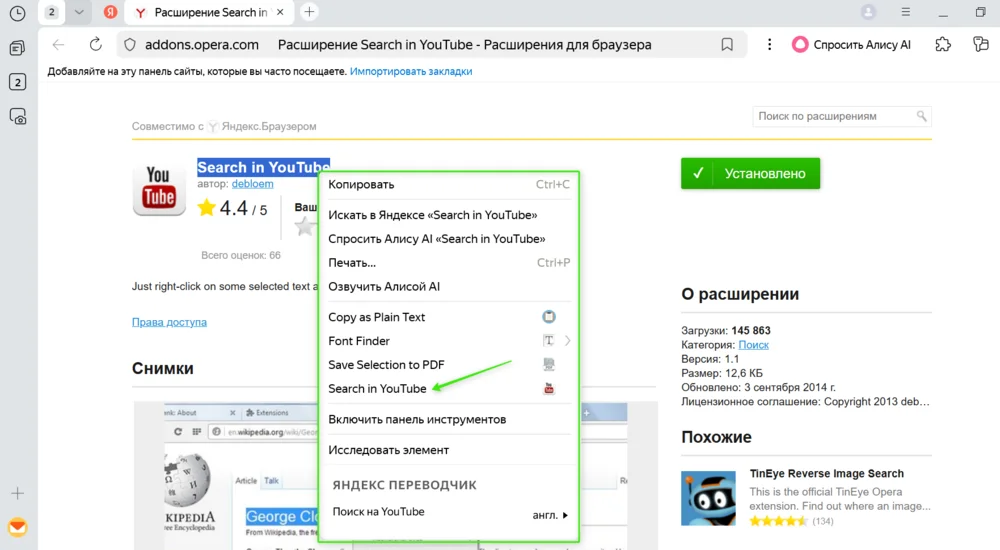Screen dimensions: 1000x550
Task: Add item with sidebar plus icon
Action: coord(17,493)
